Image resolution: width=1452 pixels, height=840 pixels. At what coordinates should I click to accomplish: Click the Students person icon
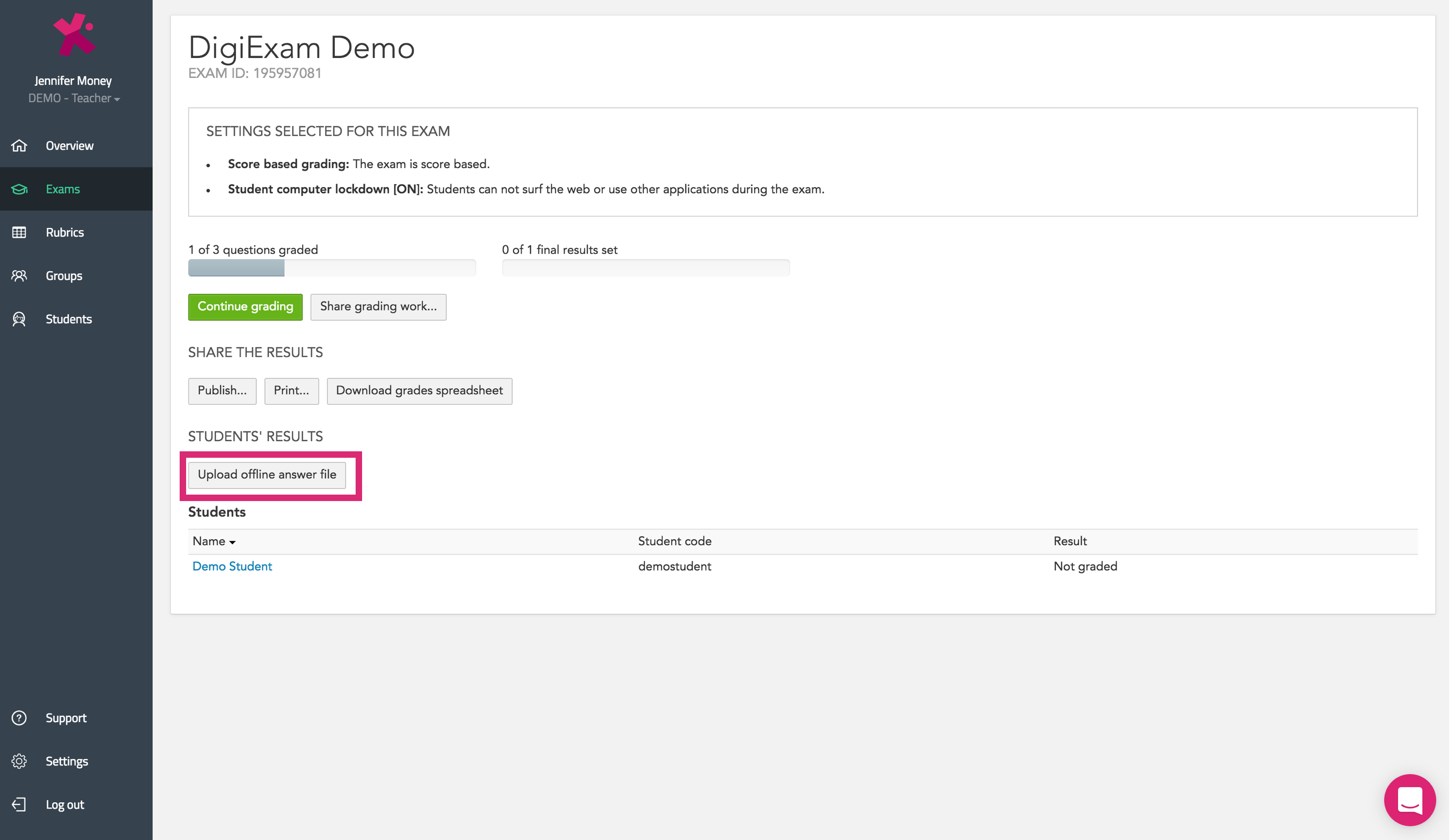tap(19, 319)
